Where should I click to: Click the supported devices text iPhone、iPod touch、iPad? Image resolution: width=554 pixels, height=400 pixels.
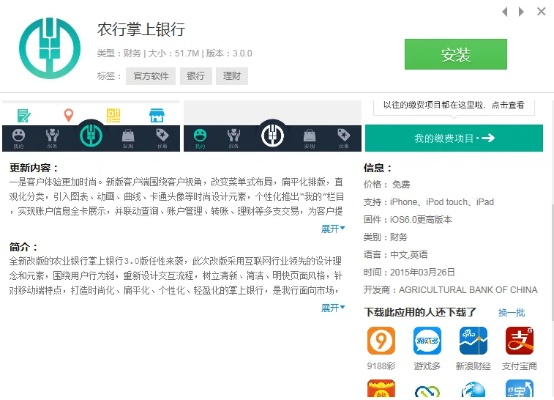[x=442, y=202]
